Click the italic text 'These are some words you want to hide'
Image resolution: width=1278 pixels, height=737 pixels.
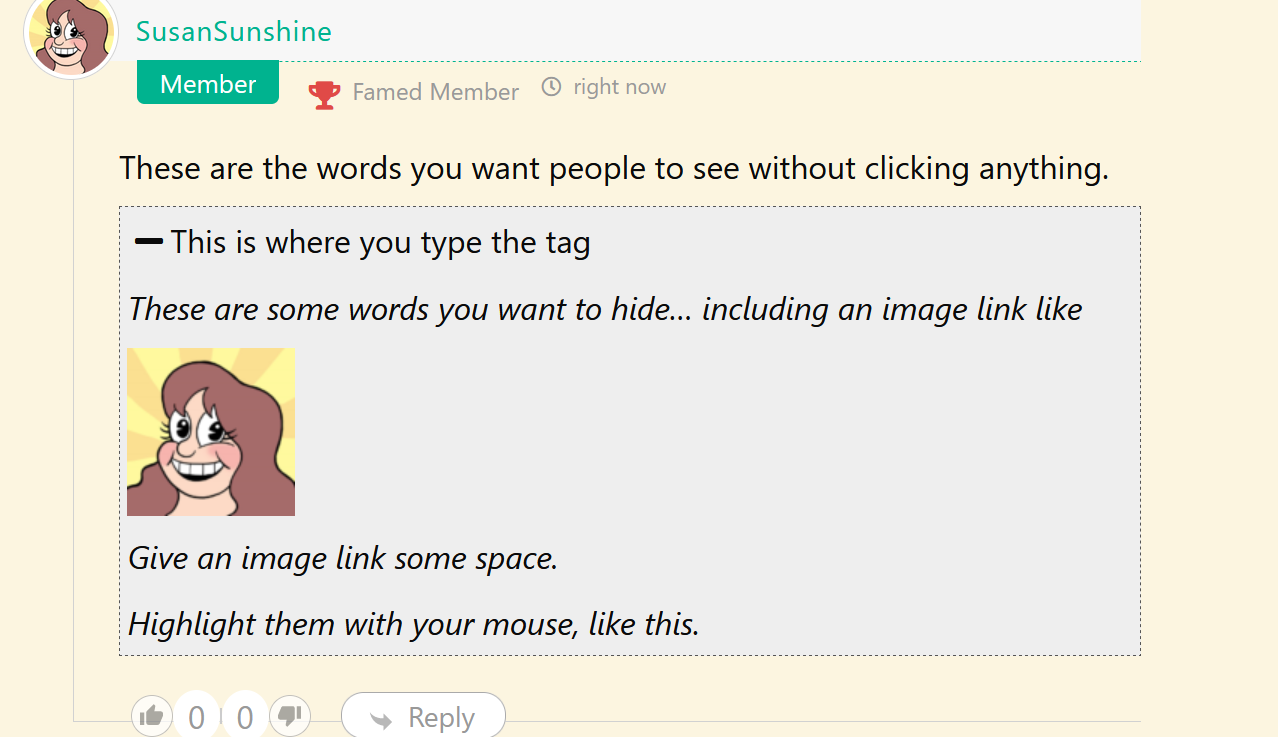pyautogui.click(x=400, y=308)
